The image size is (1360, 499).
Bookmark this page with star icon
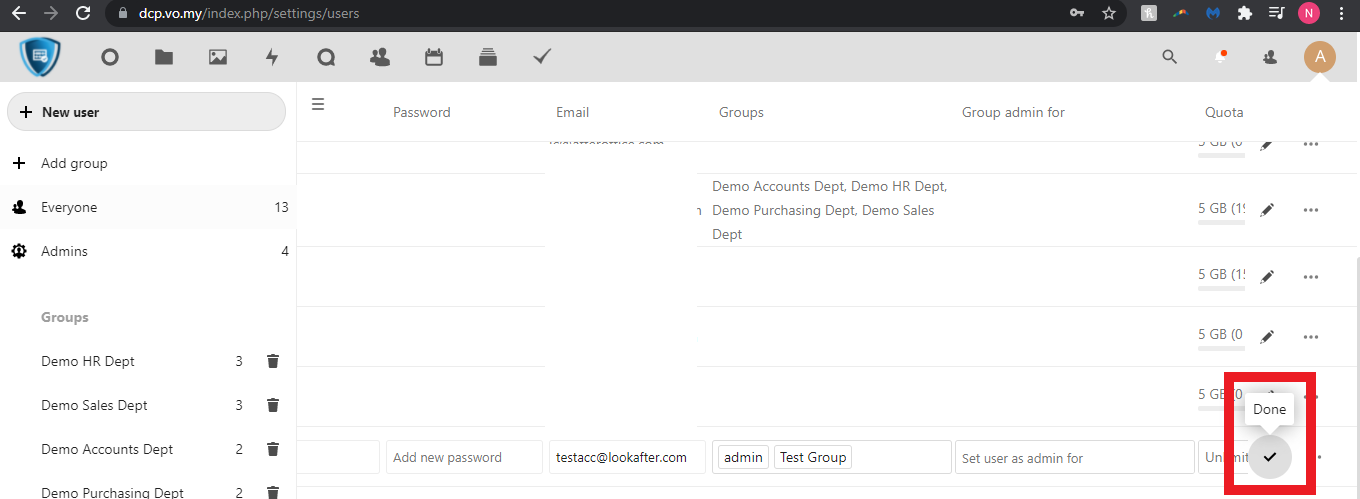coord(1109,13)
